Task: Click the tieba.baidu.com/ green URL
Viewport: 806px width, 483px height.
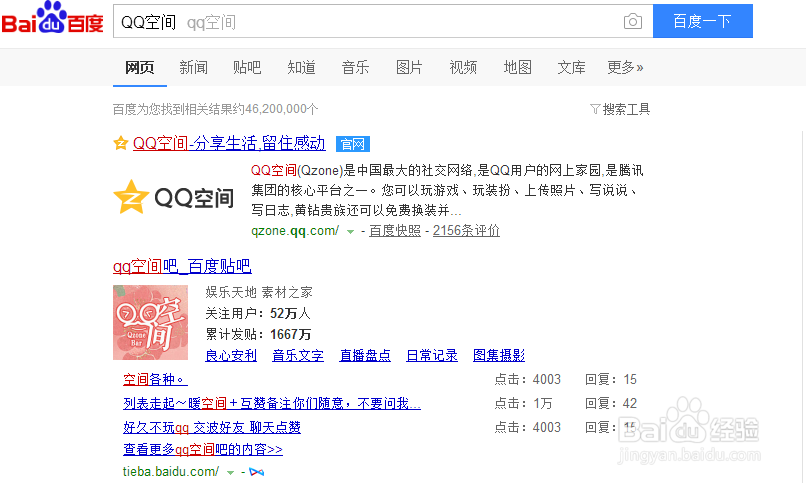Action: [171, 472]
